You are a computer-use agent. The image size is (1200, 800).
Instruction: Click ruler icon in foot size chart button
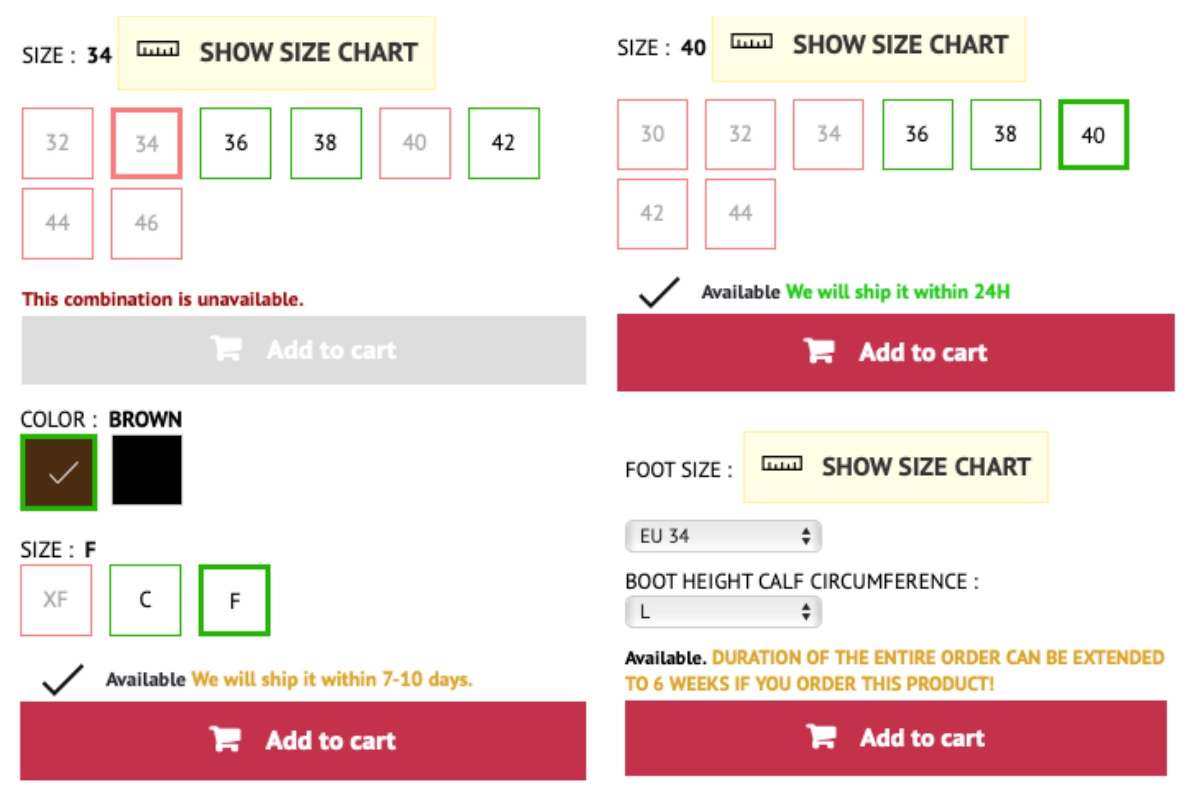click(782, 464)
